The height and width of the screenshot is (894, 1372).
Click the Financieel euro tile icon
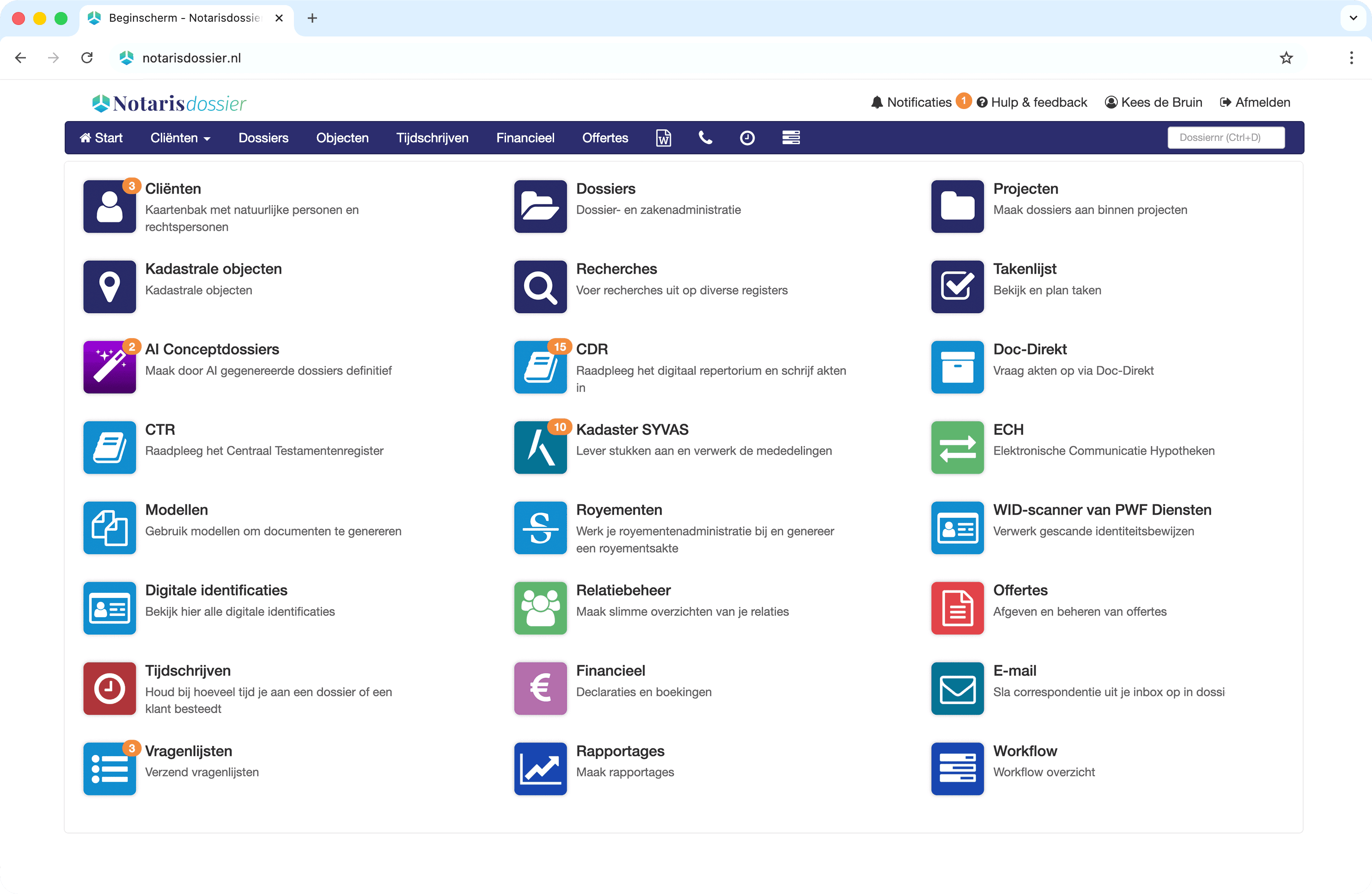coord(540,688)
